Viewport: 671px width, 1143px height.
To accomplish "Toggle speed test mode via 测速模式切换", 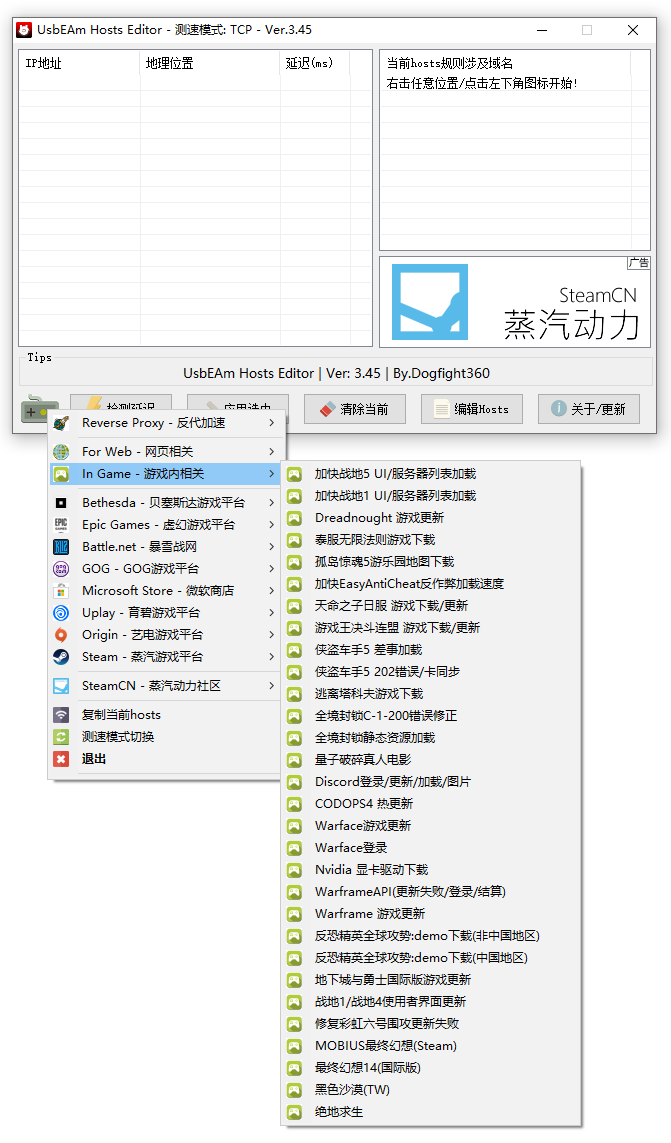I will click(x=118, y=737).
